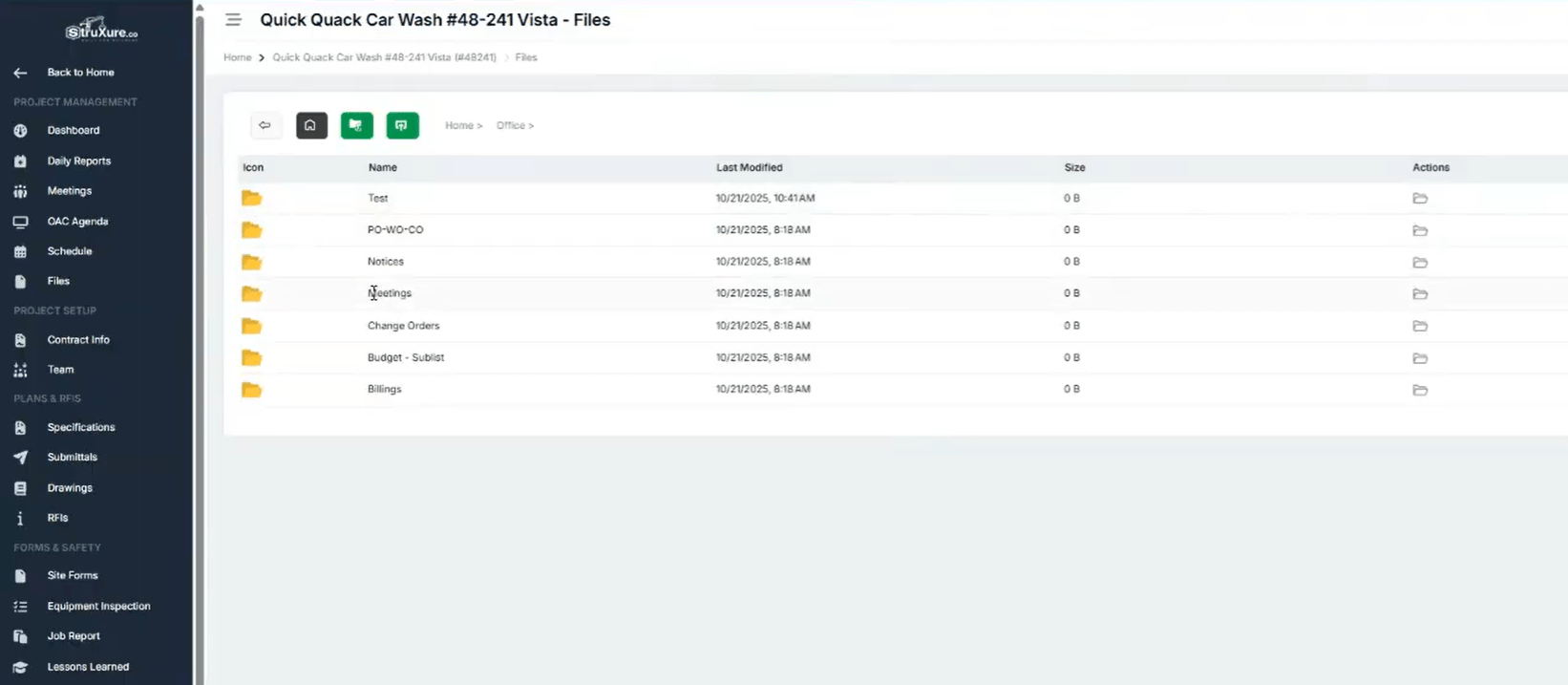Click the Daily Reports icon in sidebar
The height and width of the screenshot is (685, 1568).
(x=20, y=161)
